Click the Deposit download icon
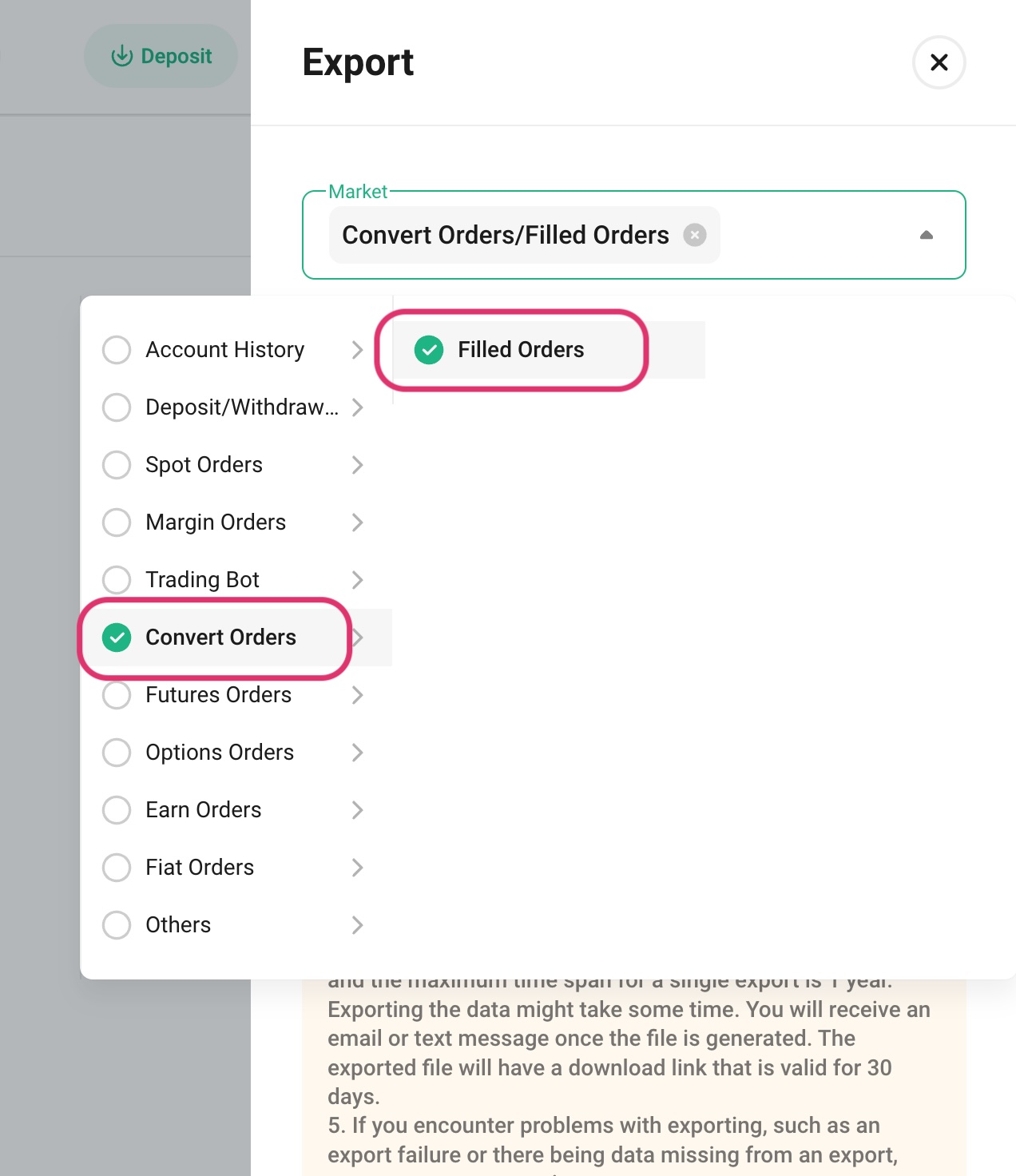This screenshot has height=1176, width=1016. pyautogui.click(x=122, y=56)
